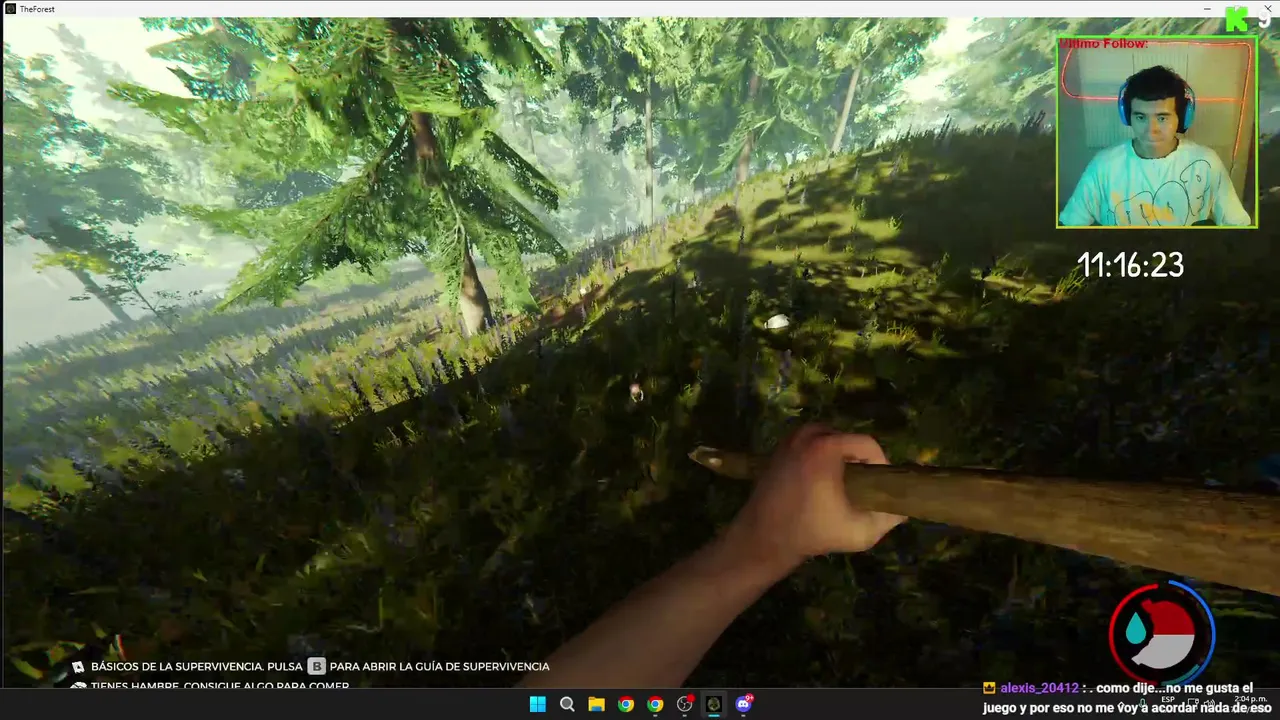Viewport: 1280px width, 720px height.
Task: Click the hunger tip icon
Action: (x=78, y=686)
